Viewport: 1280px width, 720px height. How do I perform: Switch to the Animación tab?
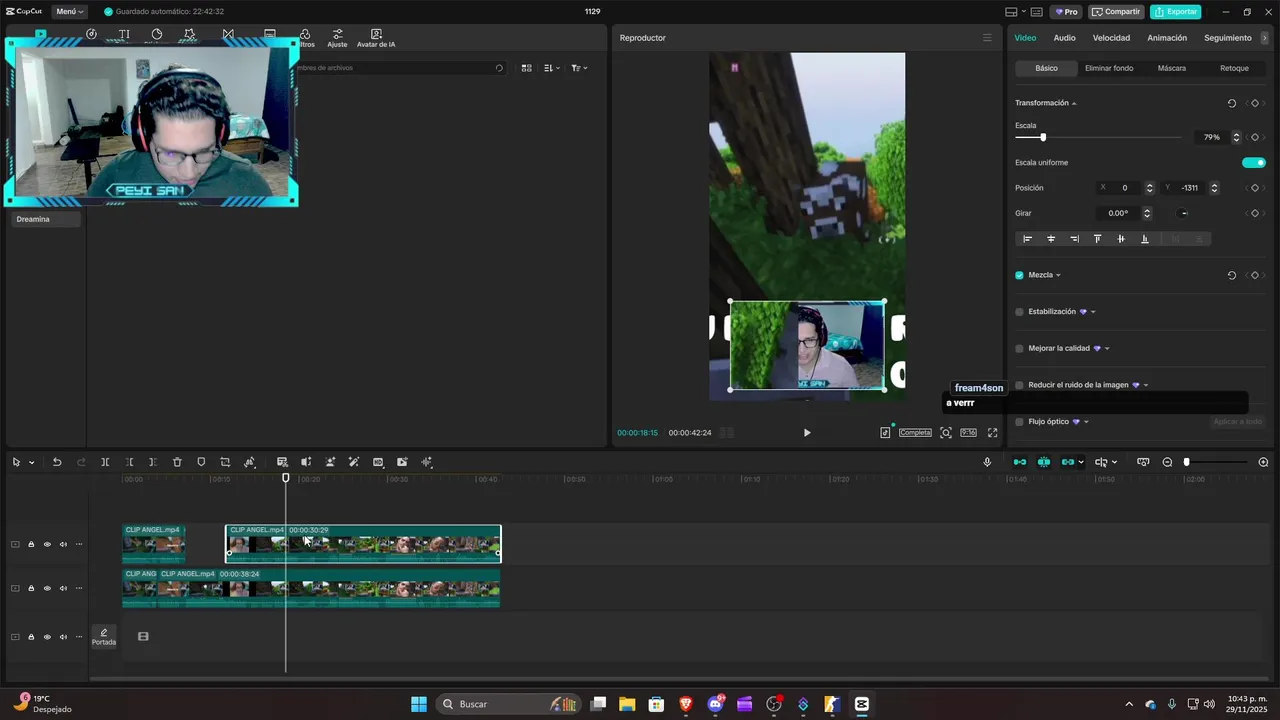pos(1167,38)
